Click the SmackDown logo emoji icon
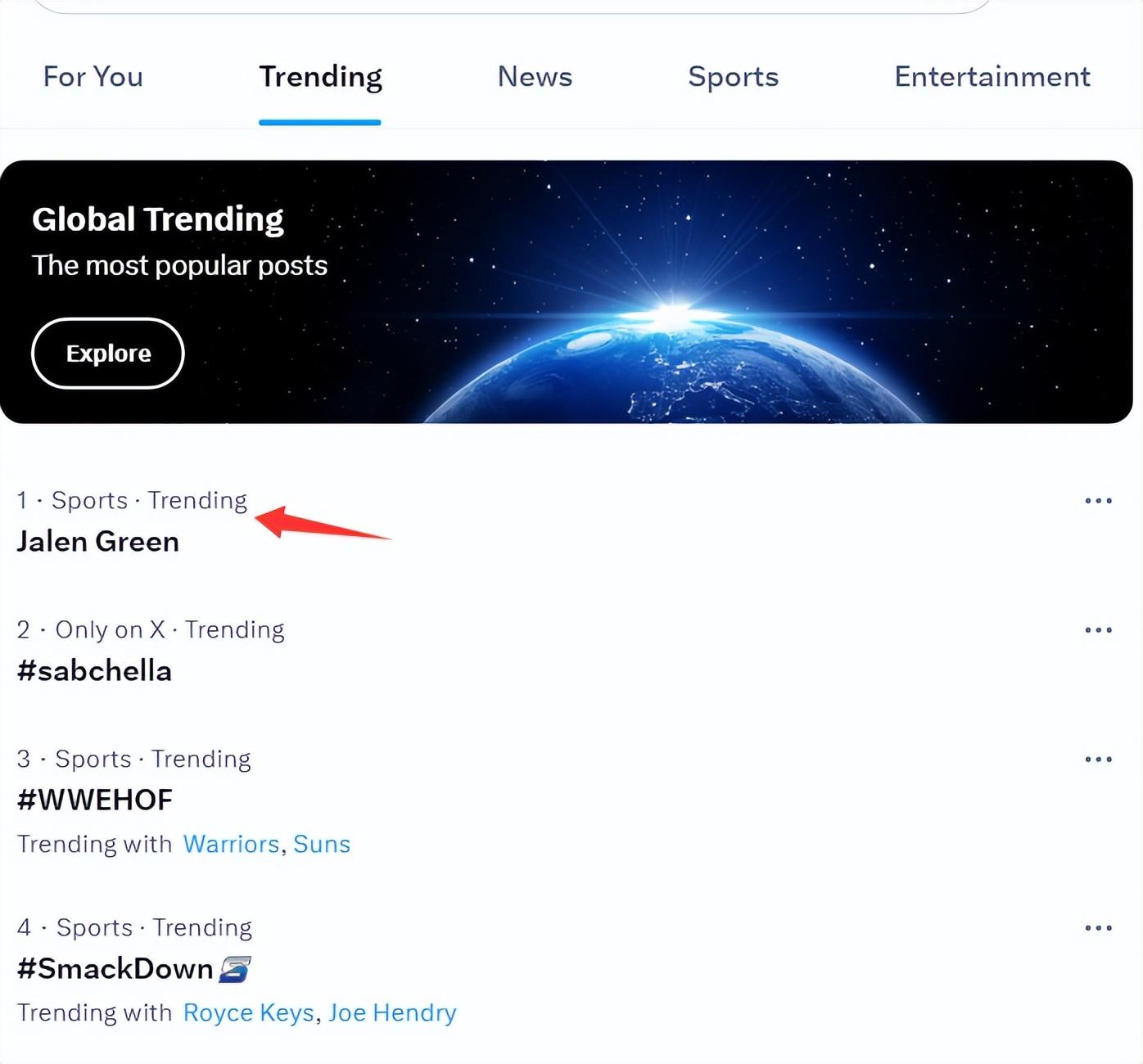This screenshot has height=1064, width=1143. tap(235, 969)
